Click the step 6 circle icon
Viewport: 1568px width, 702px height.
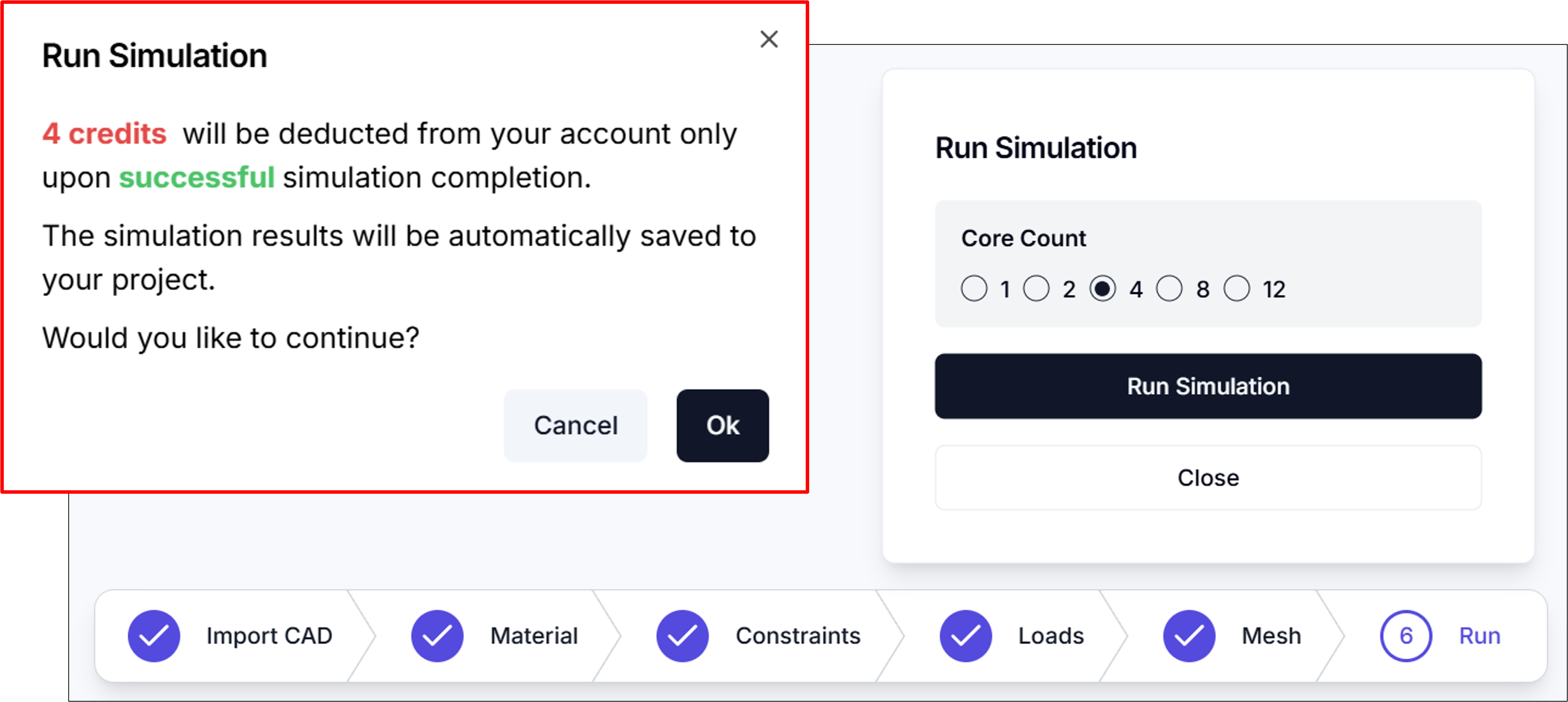1406,636
